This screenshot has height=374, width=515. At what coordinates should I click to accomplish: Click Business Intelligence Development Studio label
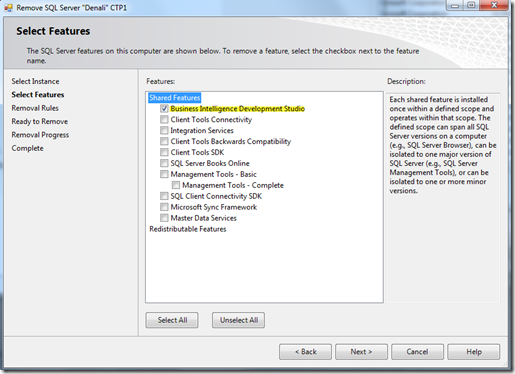(238, 109)
